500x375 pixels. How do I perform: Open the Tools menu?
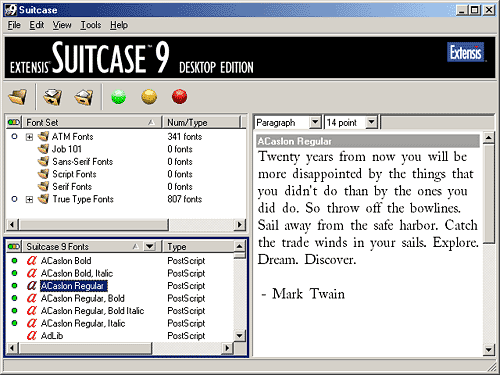[x=91, y=25]
